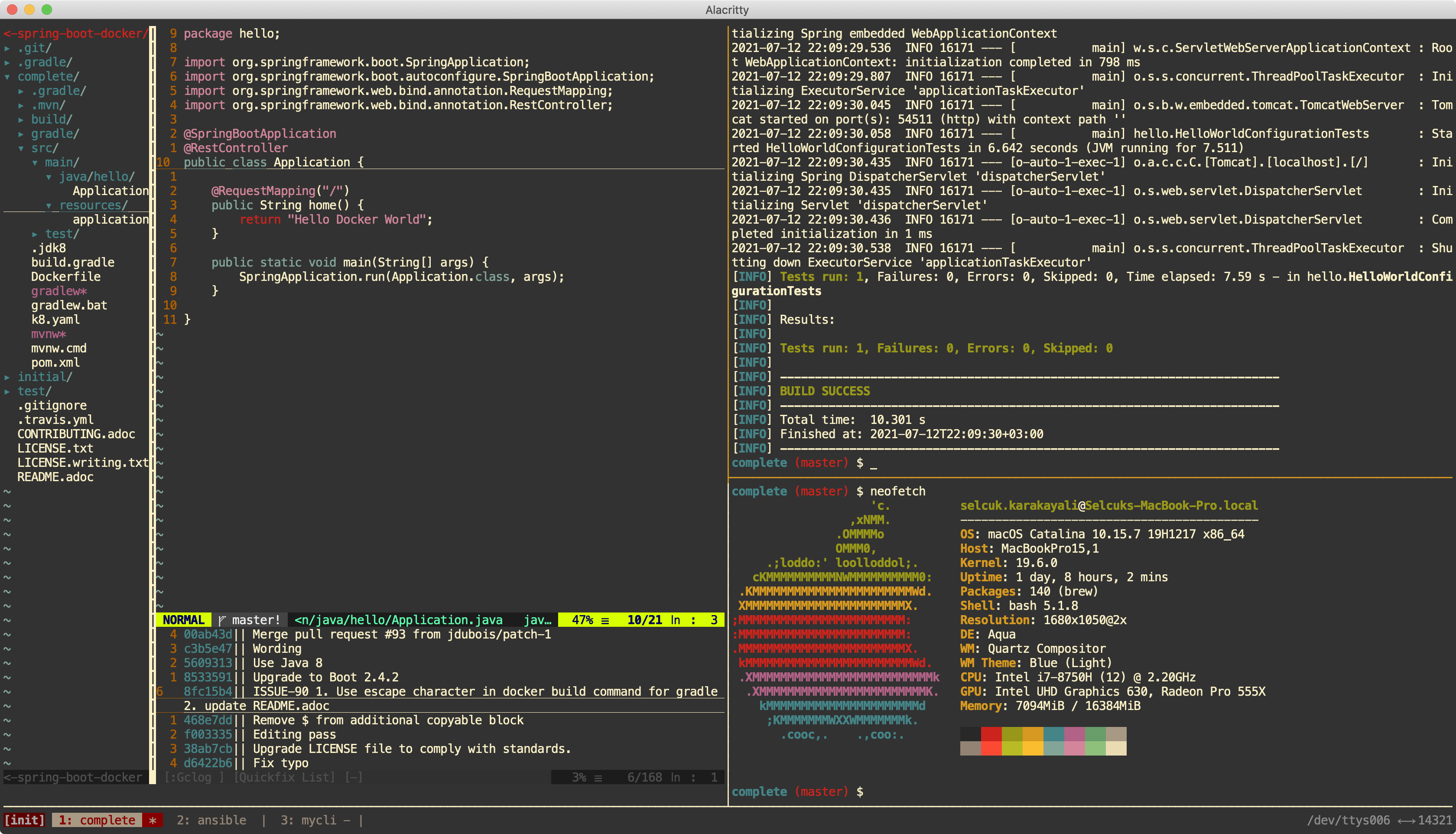This screenshot has height=834, width=1456.
Task: Open the .gitignore file
Action: click(x=52, y=406)
